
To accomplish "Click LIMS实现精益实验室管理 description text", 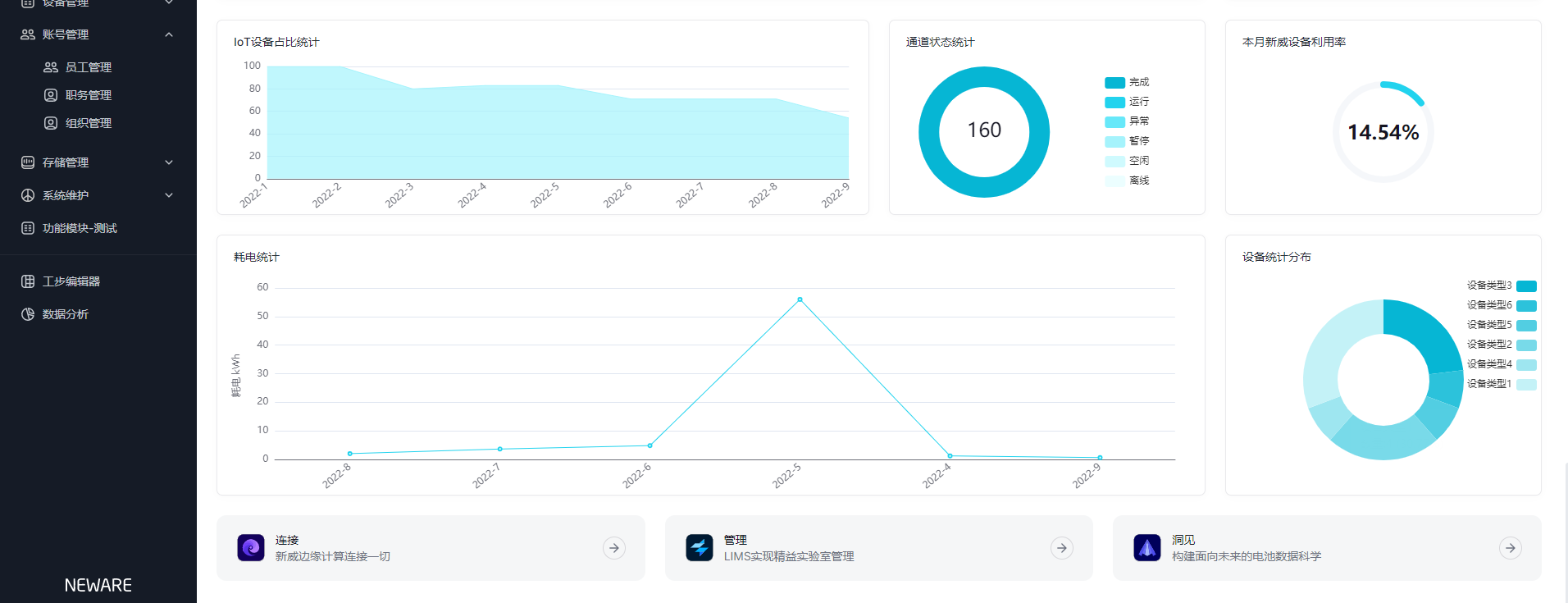I will pos(789,556).
